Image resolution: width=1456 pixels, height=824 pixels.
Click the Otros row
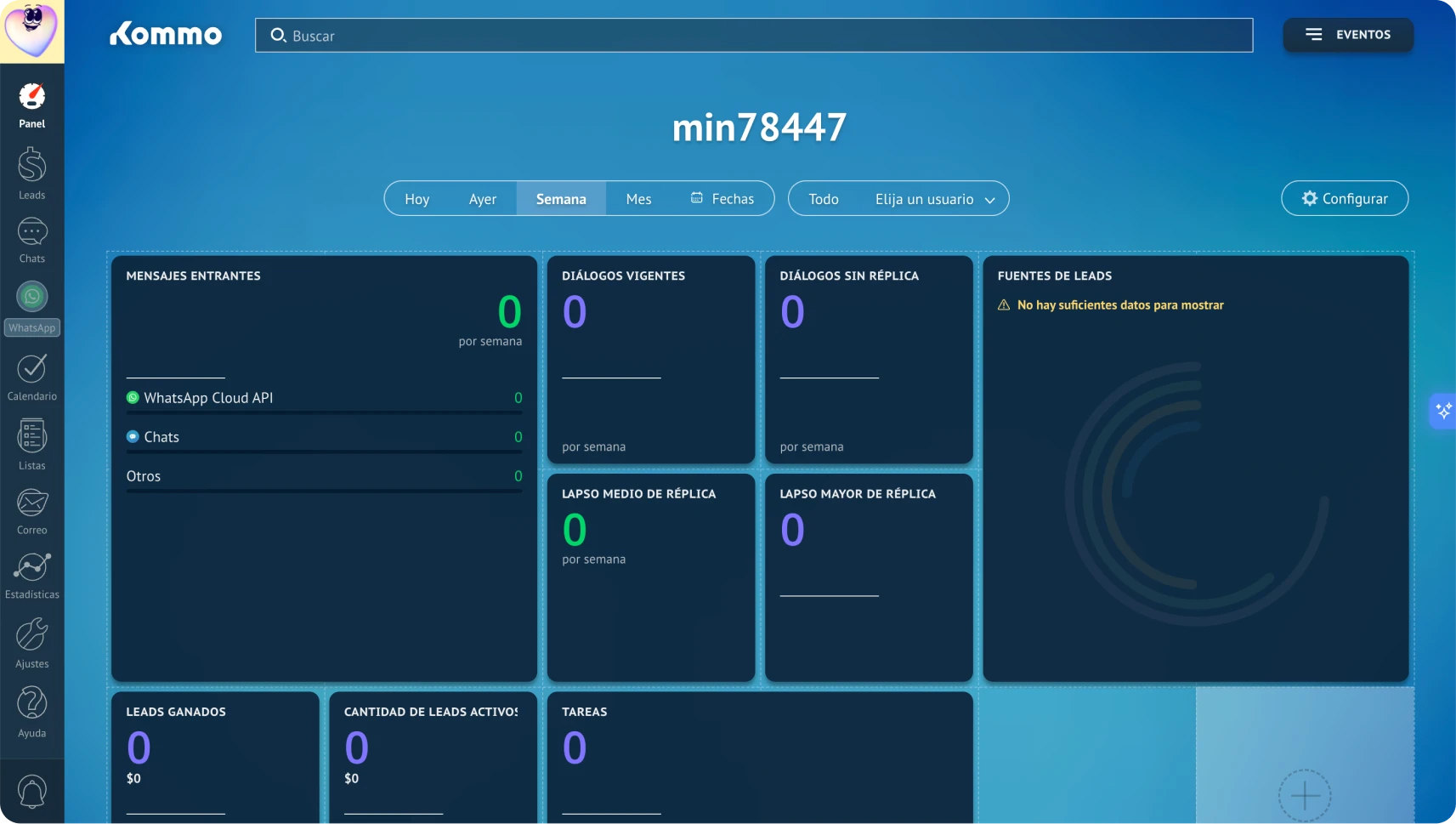click(x=324, y=475)
